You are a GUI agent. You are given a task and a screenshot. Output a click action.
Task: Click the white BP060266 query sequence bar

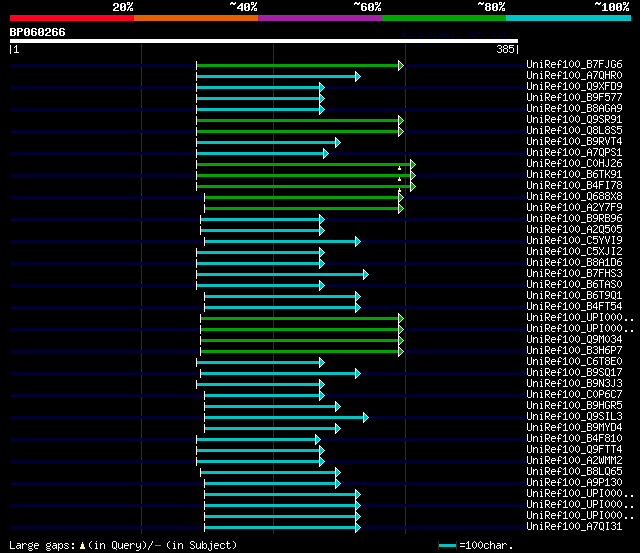point(264,41)
